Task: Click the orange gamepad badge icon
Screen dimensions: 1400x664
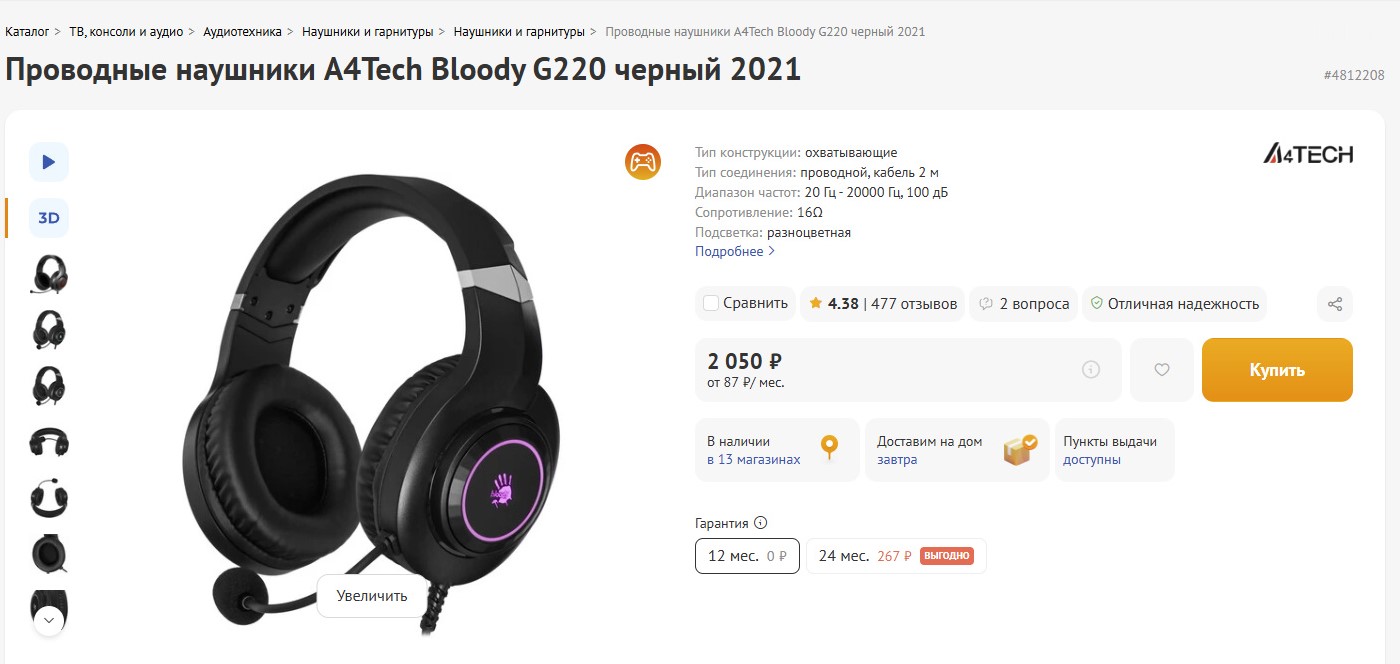Action: (642, 162)
